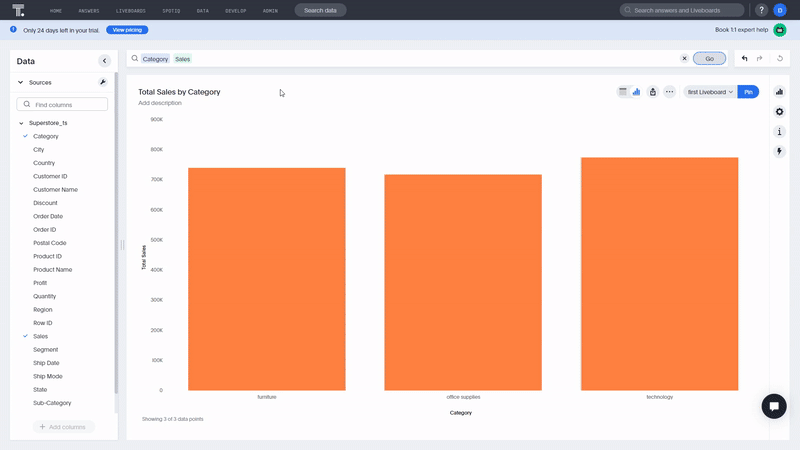The width and height of the screenshot is (800, 450).
Task: Select the Profit column
Action: pyautogui.click(x=40, y=283)
